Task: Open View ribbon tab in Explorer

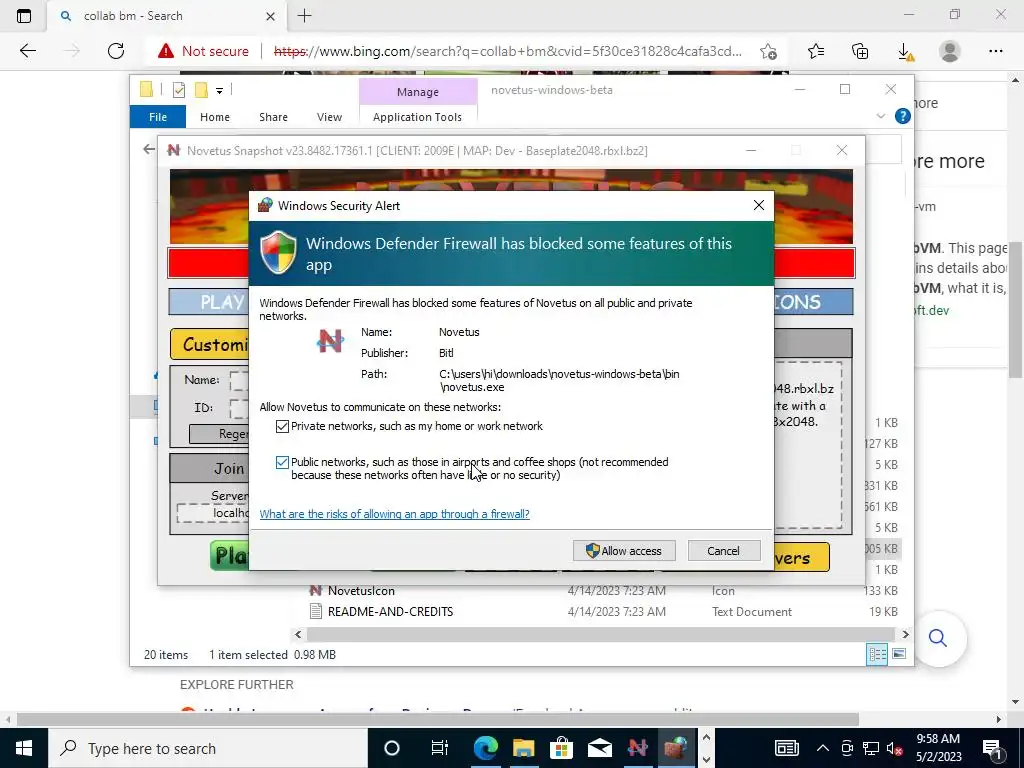Action: pyautogui.click(x=329, y=117)
